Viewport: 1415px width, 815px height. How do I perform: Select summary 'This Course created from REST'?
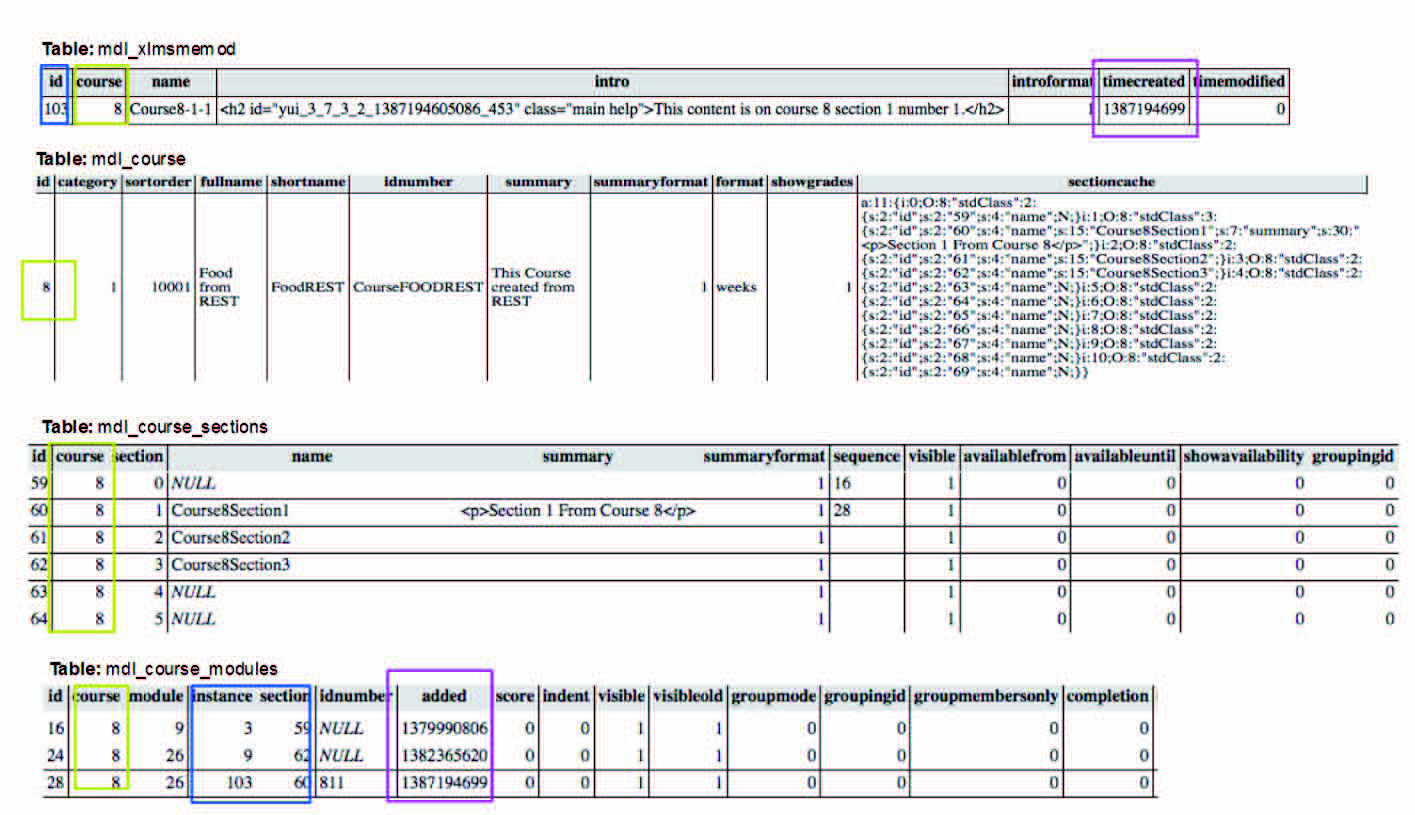(531, 287)
